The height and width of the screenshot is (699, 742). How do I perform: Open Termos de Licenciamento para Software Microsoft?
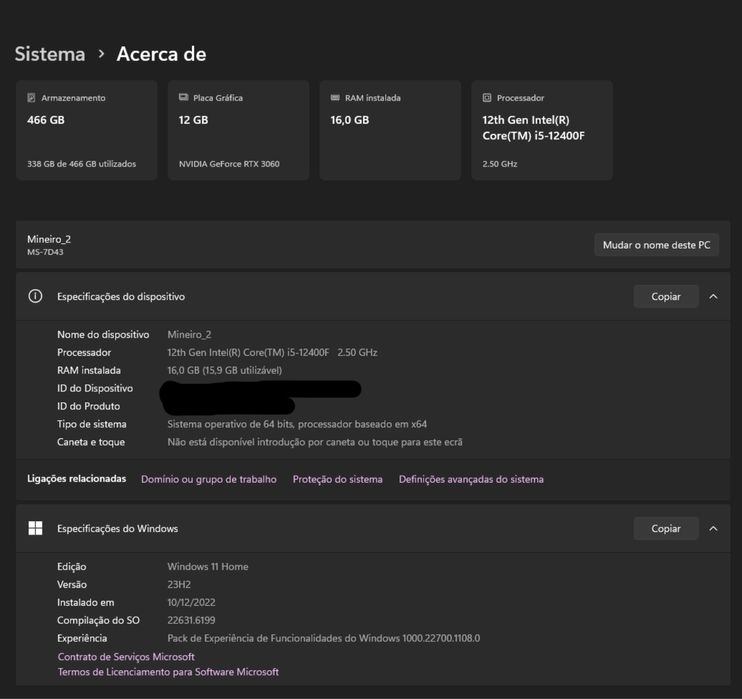tap(168, 672)
